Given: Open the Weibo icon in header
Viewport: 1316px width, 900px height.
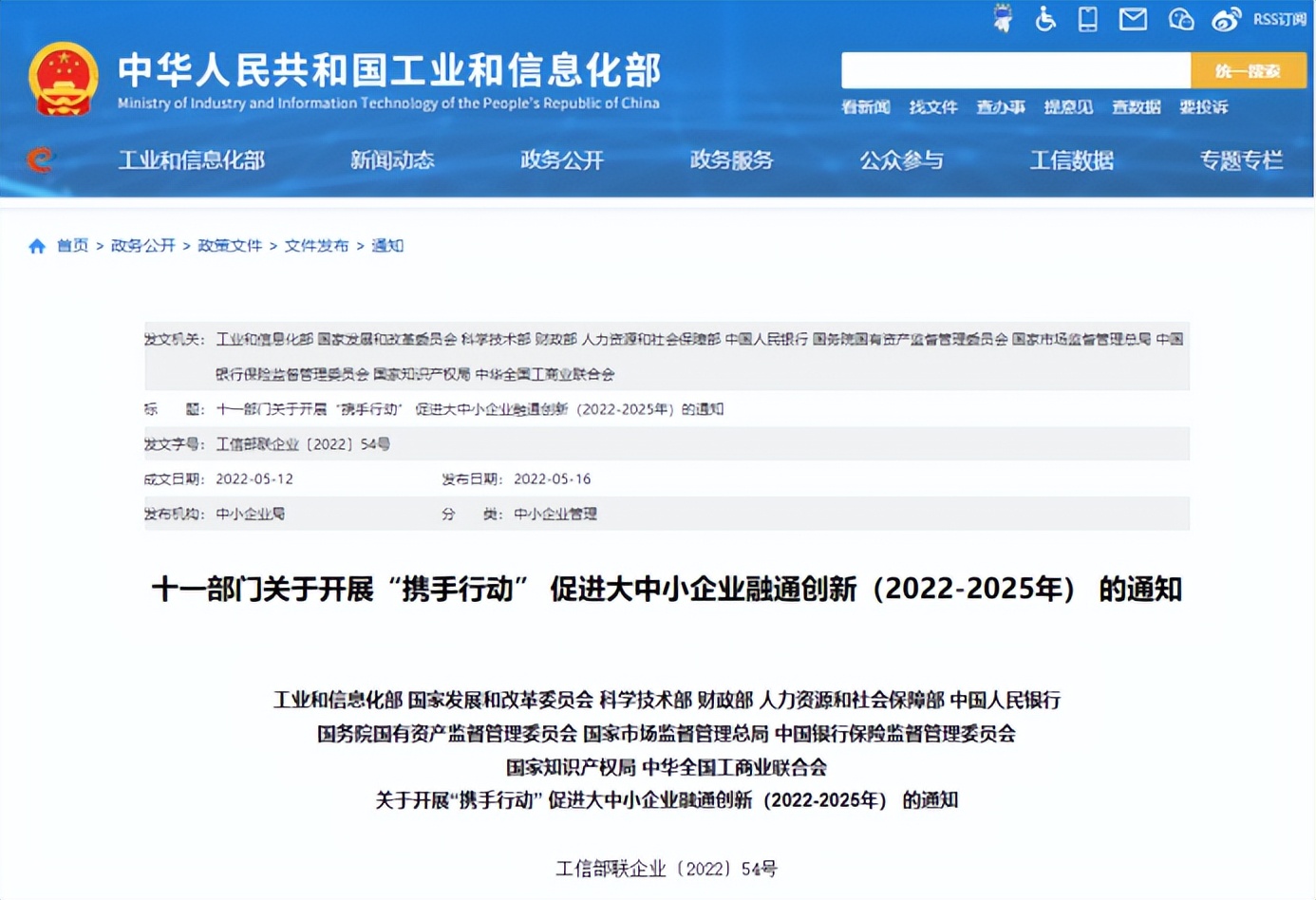Looking at the screenshot, I should pos(1226,19).
